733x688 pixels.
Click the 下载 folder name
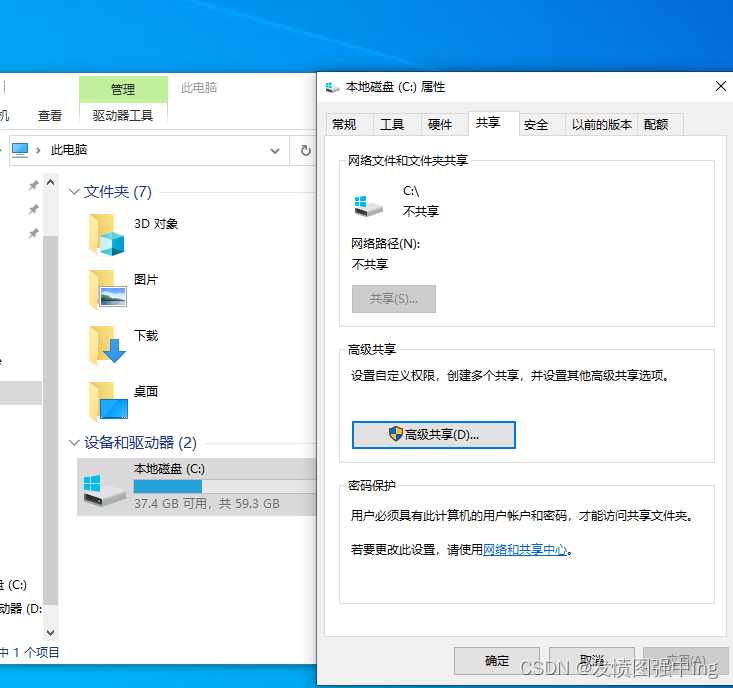point(146,336)
